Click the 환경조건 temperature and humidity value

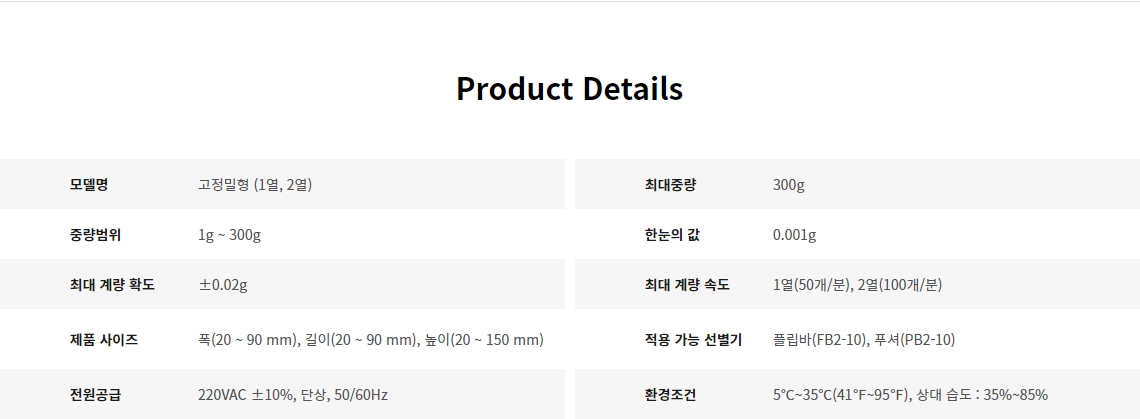[910, 395]
